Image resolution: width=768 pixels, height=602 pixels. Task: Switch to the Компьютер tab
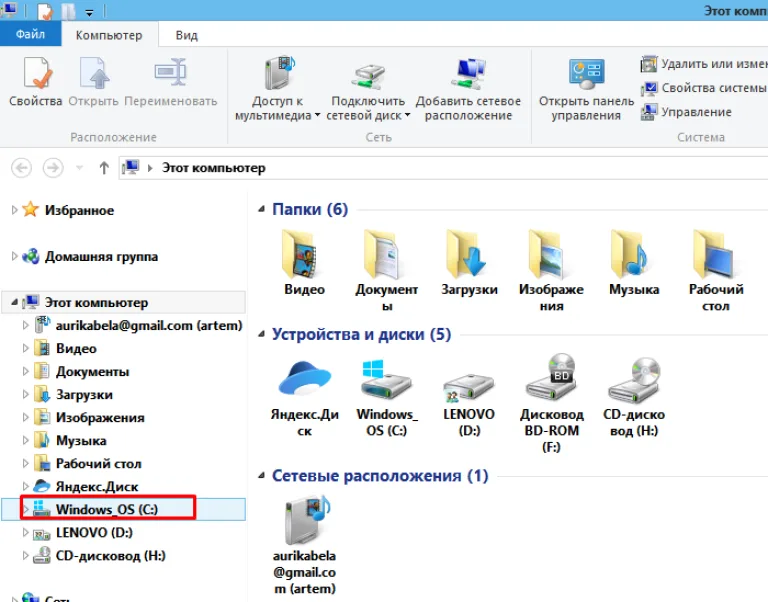point(109,35)
